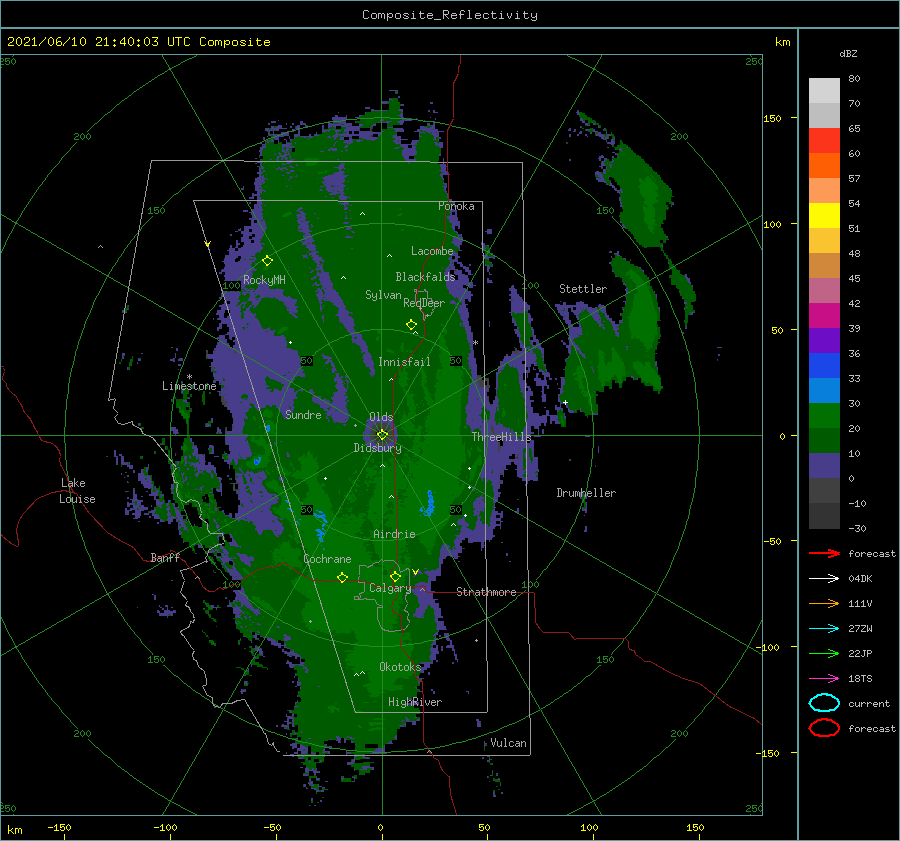Click the red forecast arrow legend icon
Image resolution: width=900 pixels, height=841 pixels.
[x=824, y=553]
